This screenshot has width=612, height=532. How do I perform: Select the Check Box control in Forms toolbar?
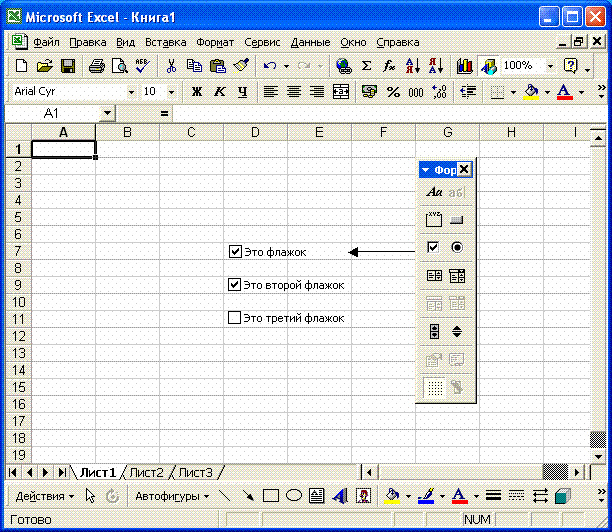pyautogui.click(x=434, y=247)
